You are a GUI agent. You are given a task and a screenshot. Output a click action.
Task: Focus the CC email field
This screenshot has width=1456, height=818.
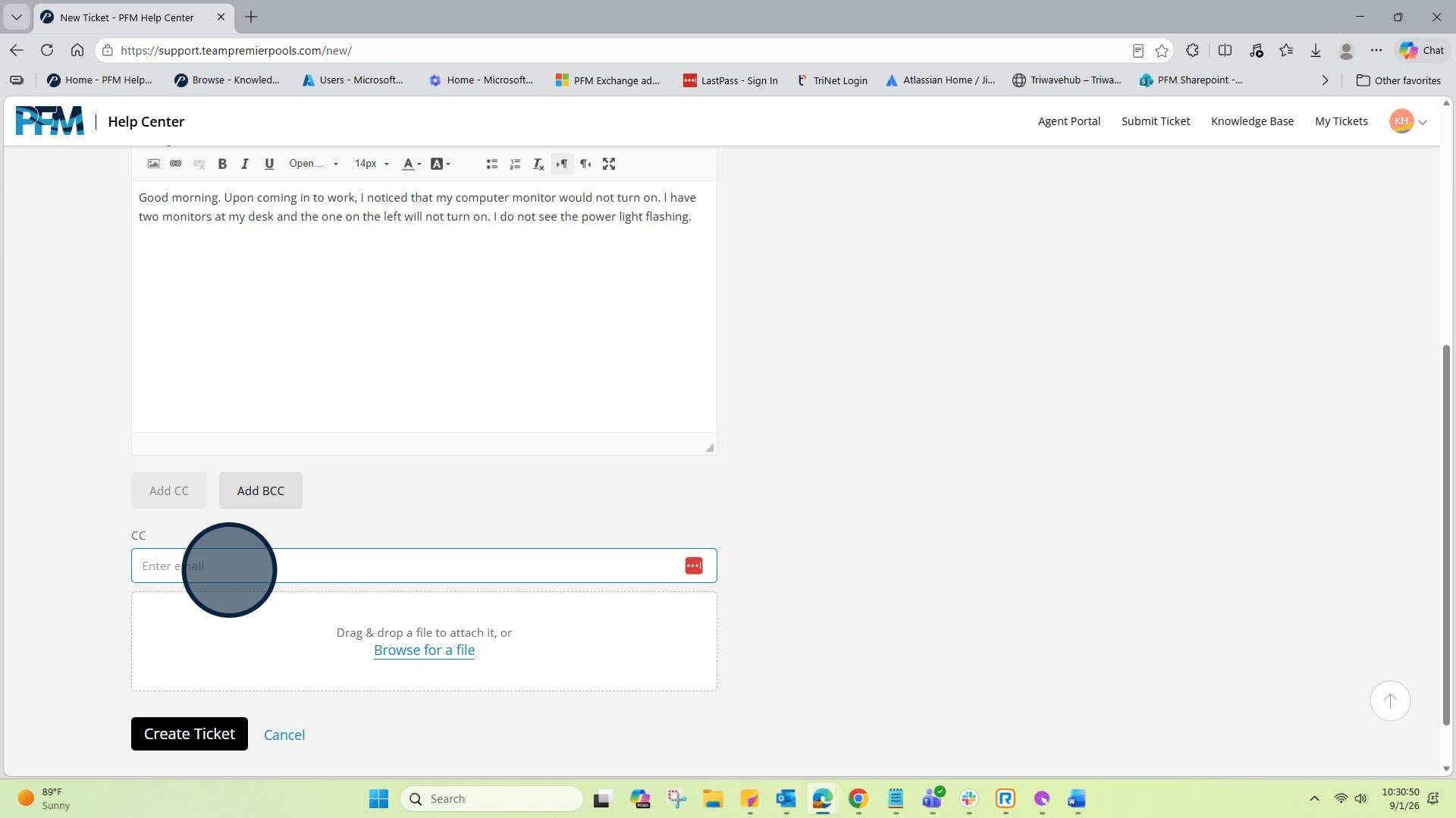pos(424,566)
